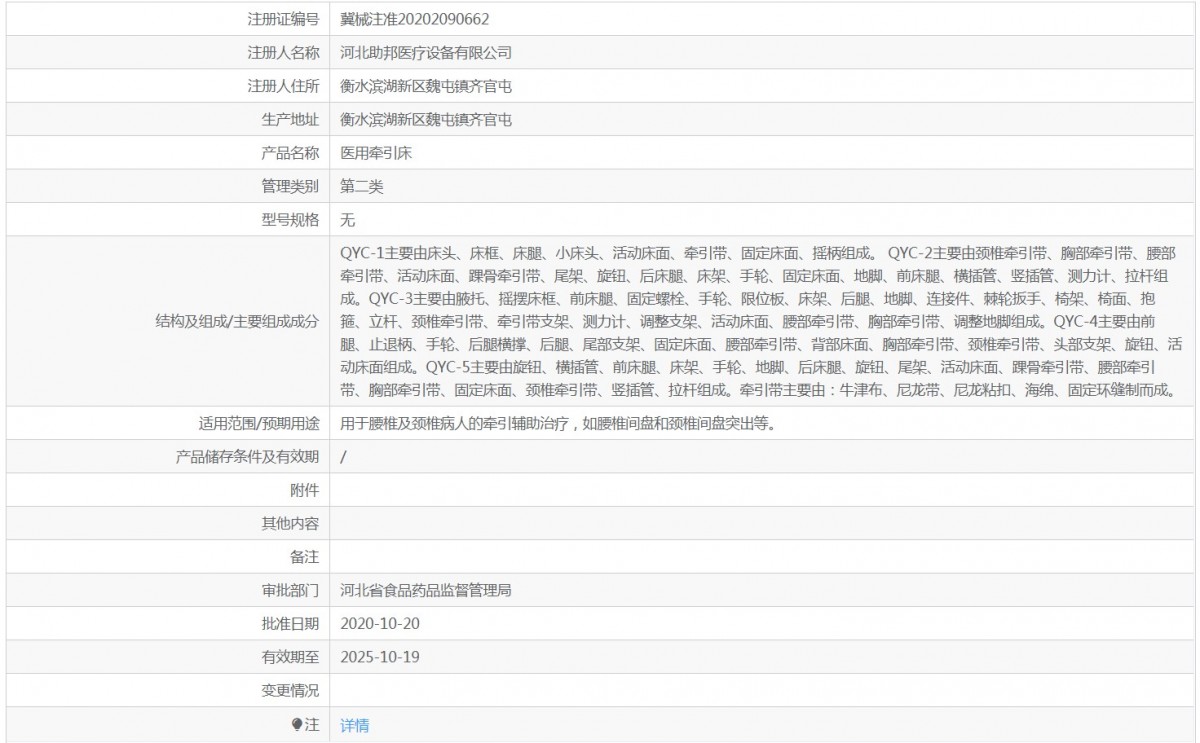Select the 其他内容 label
This screenshot has width=1200, height=743.
pyautogui.click(x=290, y=523)
